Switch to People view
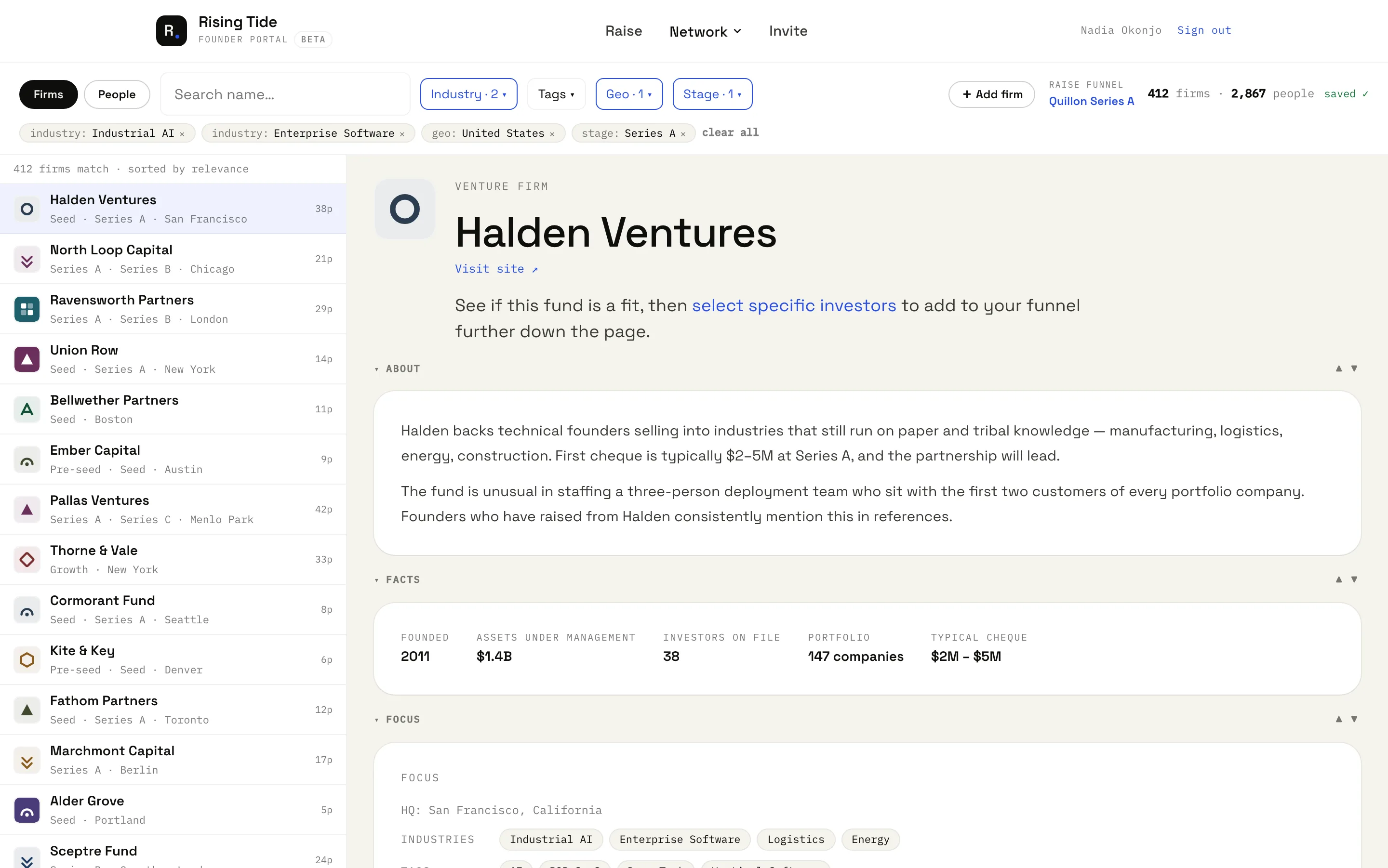 point(117,94)
